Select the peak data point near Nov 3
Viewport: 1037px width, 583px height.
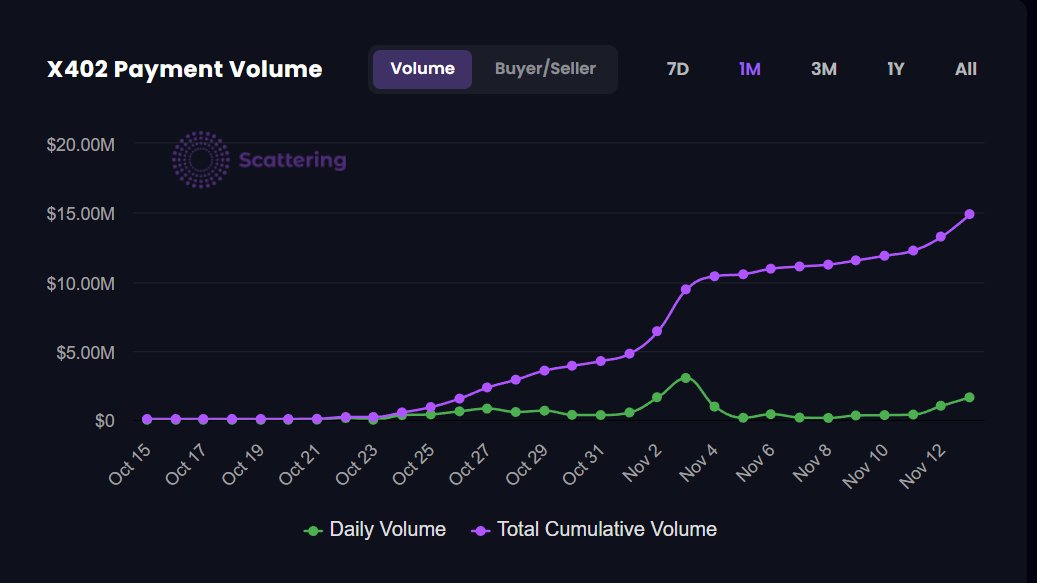pyautogui.click(x=684, y=377)
